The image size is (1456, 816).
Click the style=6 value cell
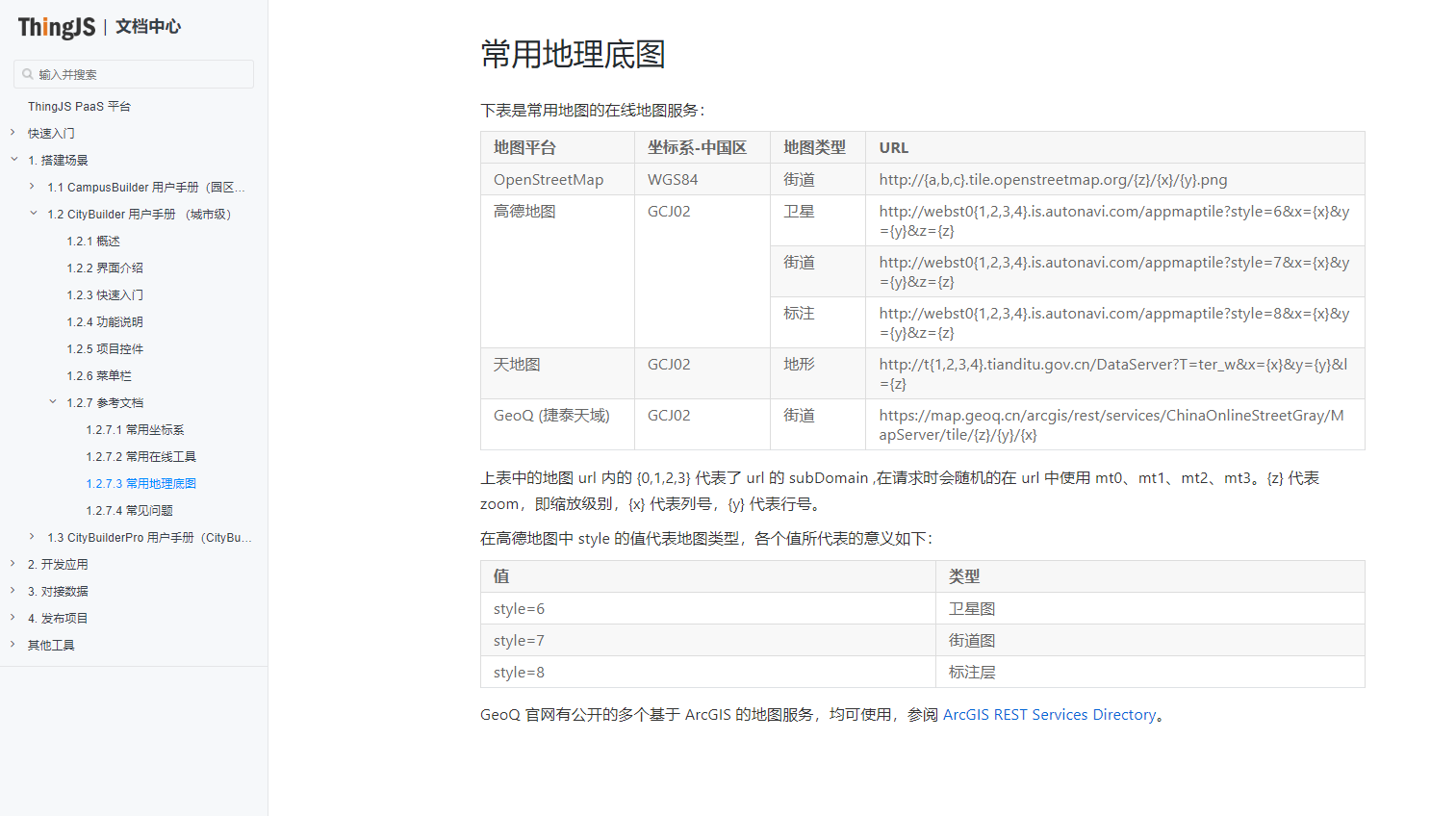708,608
